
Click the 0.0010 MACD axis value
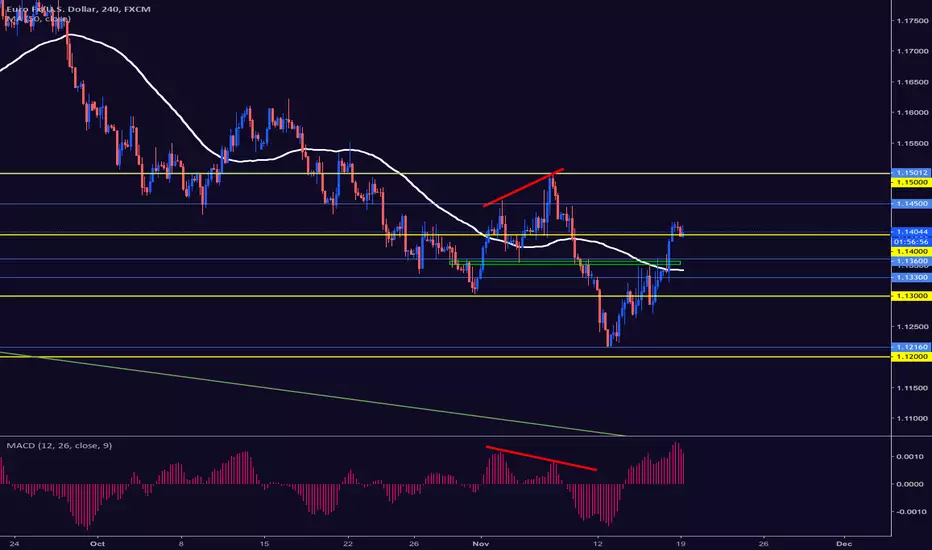(910, 457)
